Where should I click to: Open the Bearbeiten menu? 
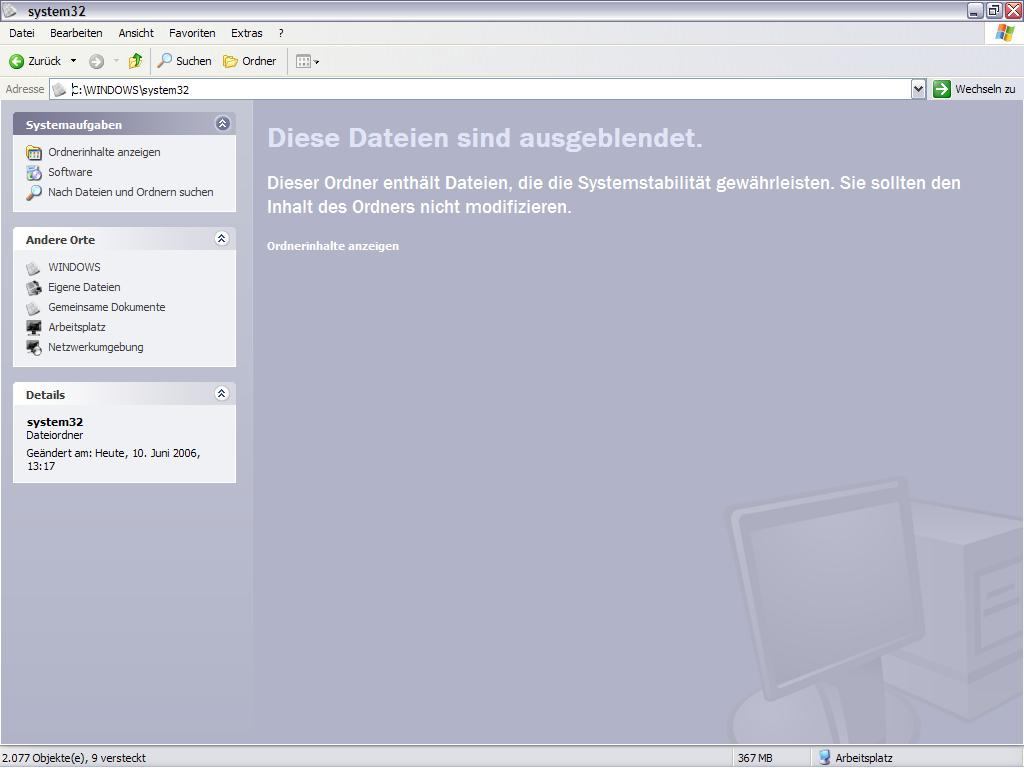(x=76, y=33)
